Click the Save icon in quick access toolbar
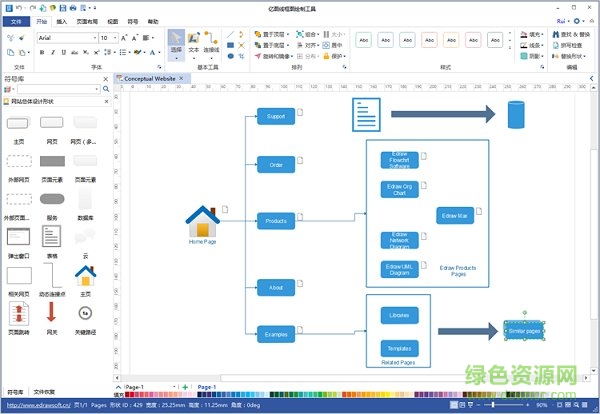The width and height of the screenshot is (600, 414). coord(63,8)
